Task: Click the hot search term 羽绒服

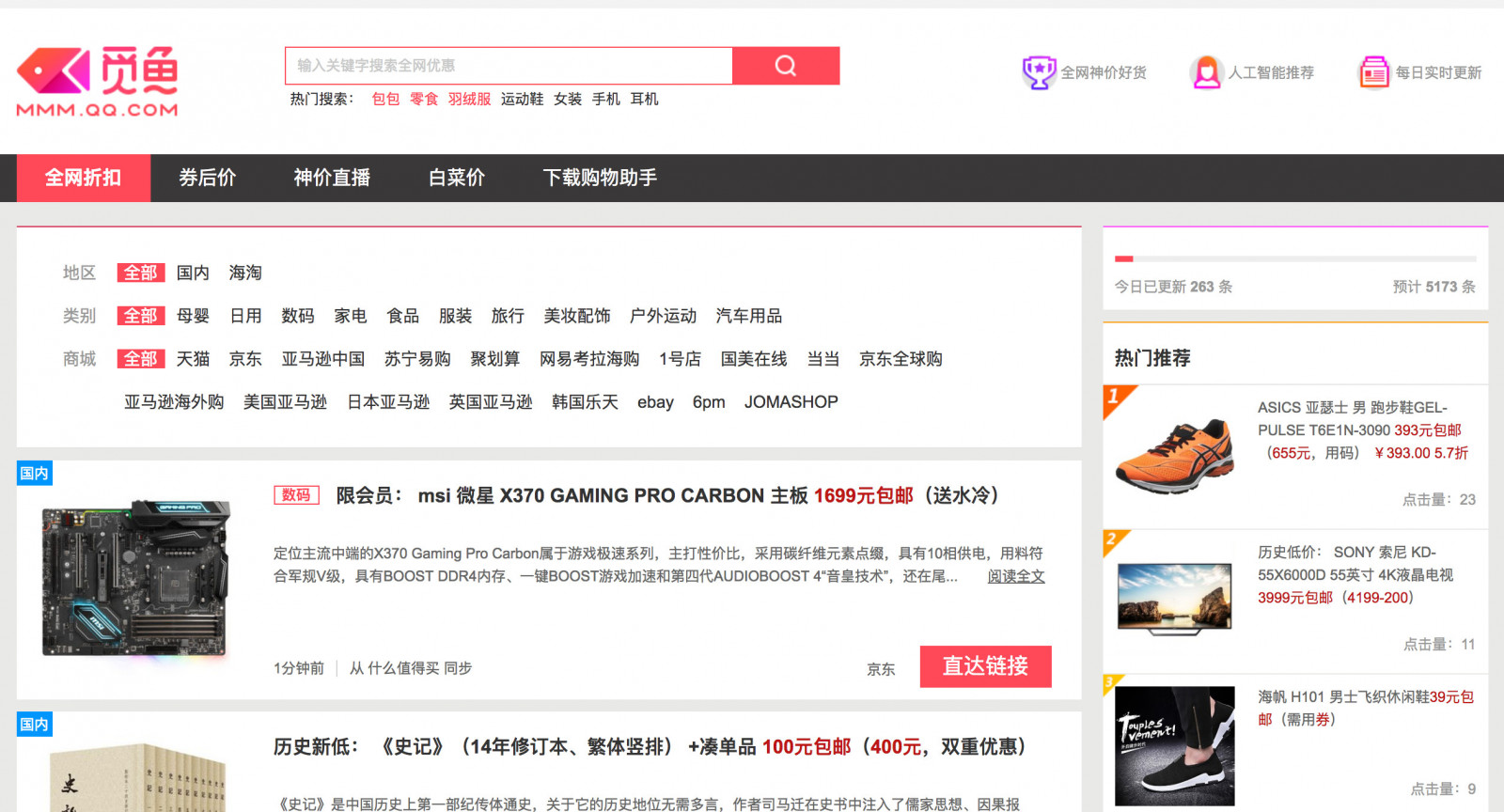Action: click(469, 99)
